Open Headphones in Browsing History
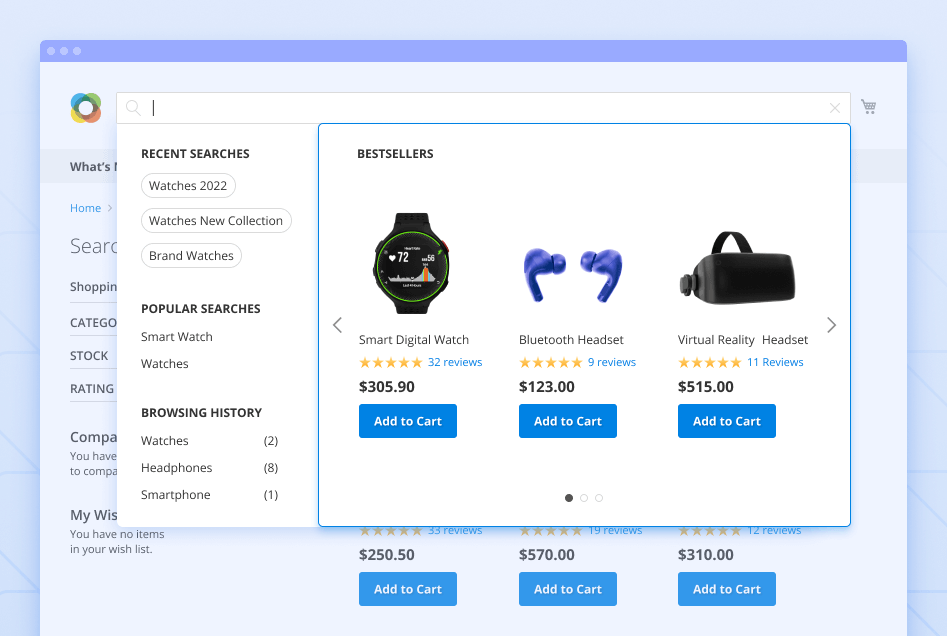The image size is (947, 636). click(177, 467)
